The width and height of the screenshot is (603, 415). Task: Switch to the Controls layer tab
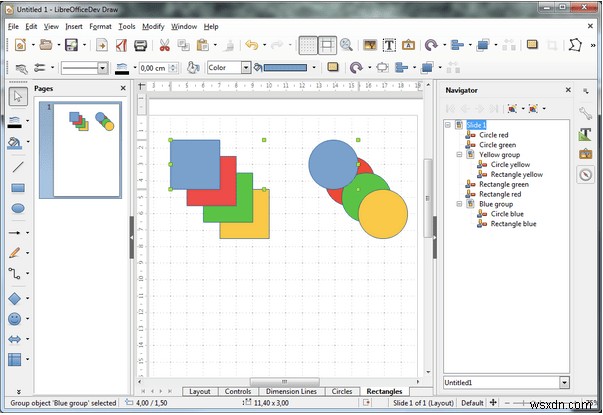coord(238,392)
